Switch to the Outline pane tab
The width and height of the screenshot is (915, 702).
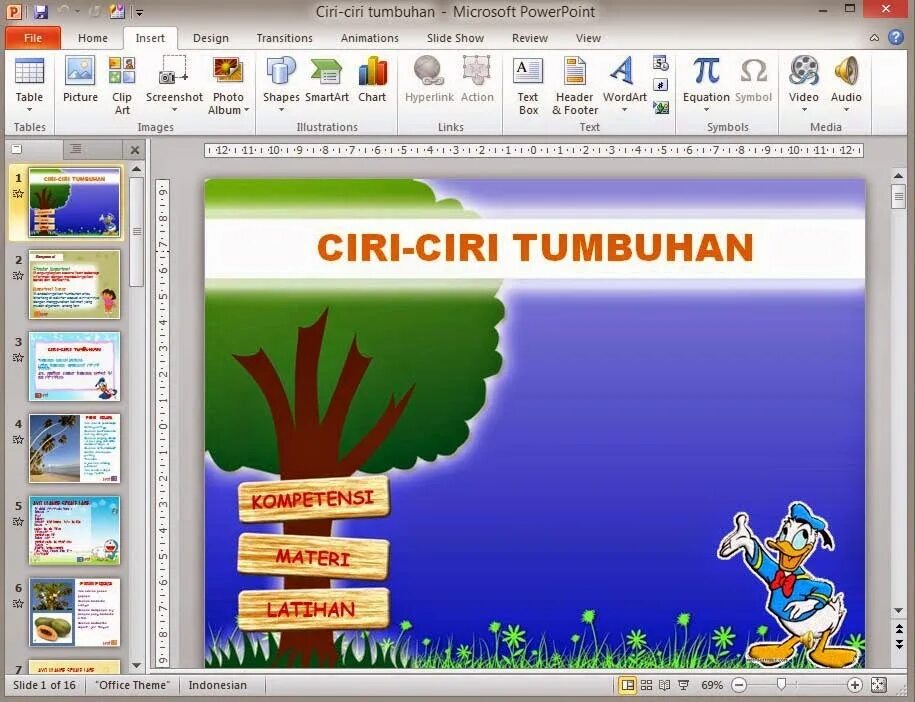[75, 149]
